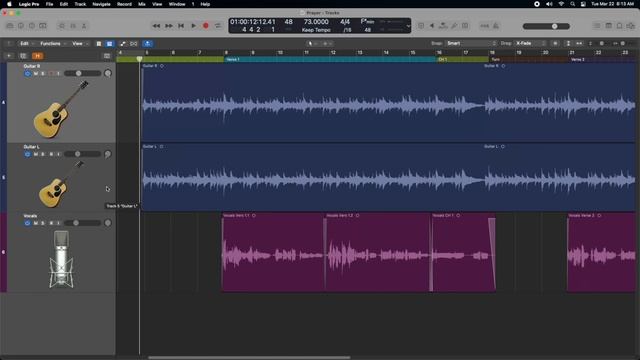Open the Smart Controls icon
The width and height of the screenshot is (640, 360).
point(62,26)
